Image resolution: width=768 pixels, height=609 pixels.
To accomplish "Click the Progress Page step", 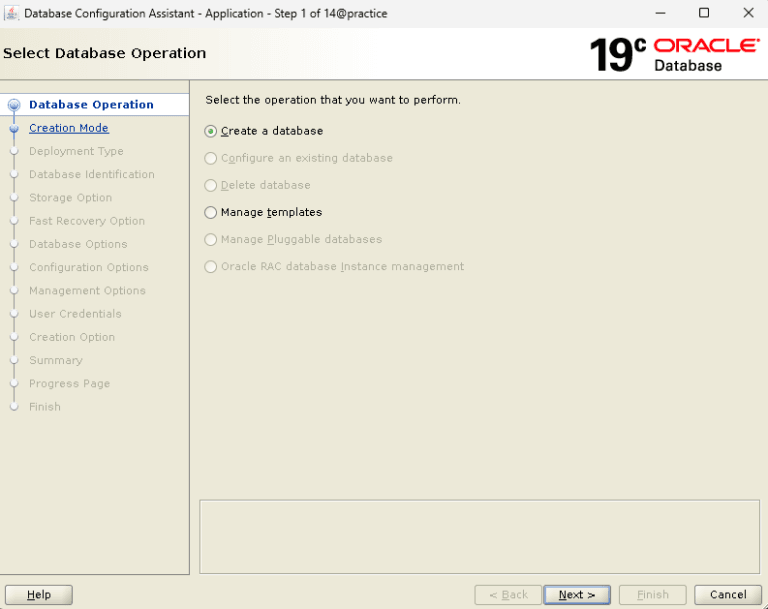I will tap(70, 384).
